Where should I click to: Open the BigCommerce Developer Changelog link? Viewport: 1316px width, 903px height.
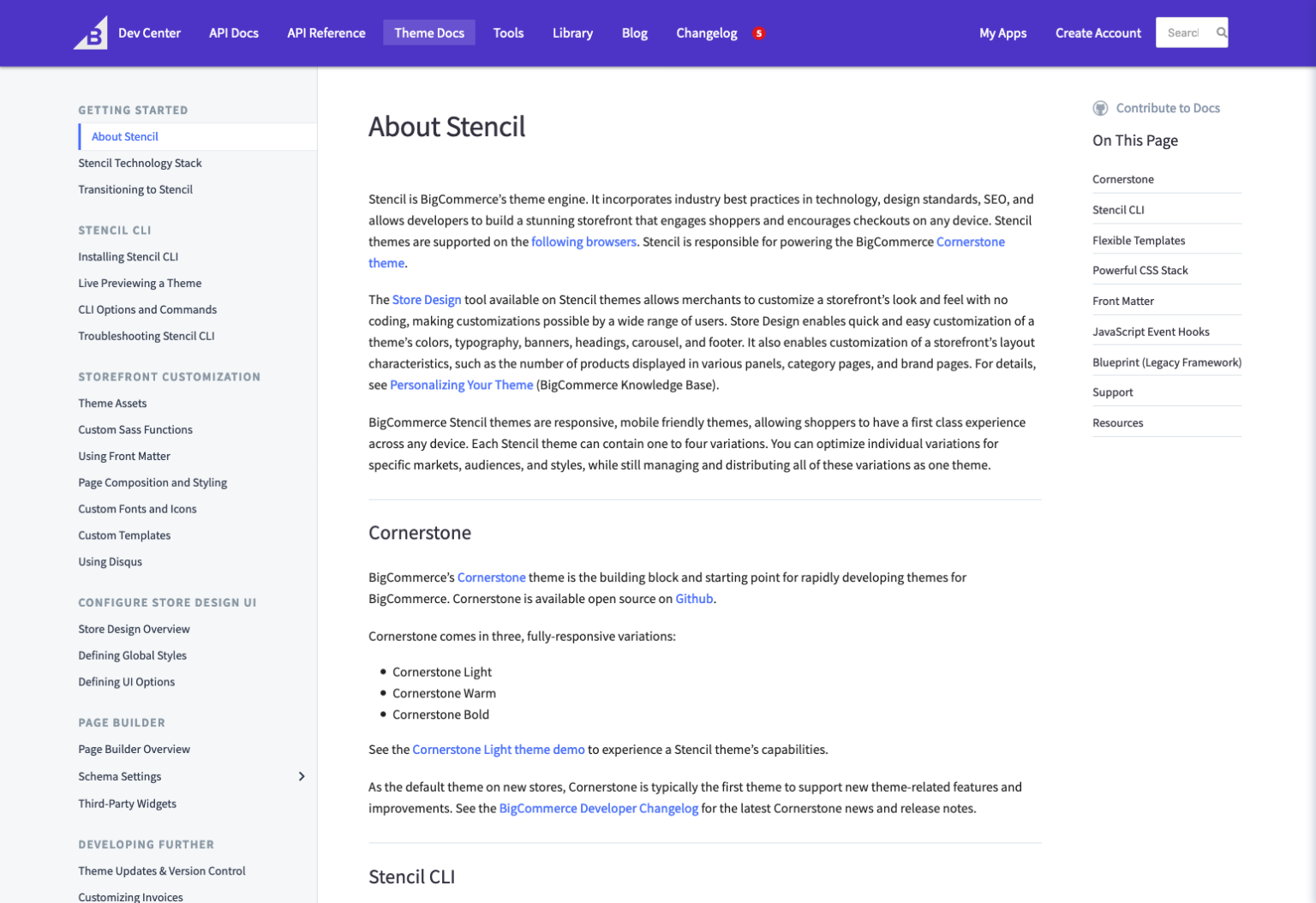pyautogui.click(x=598, y=809)
